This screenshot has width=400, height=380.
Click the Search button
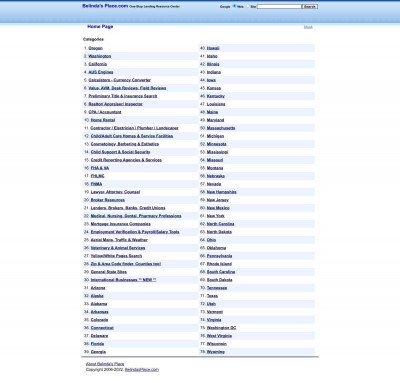(310, 6)
